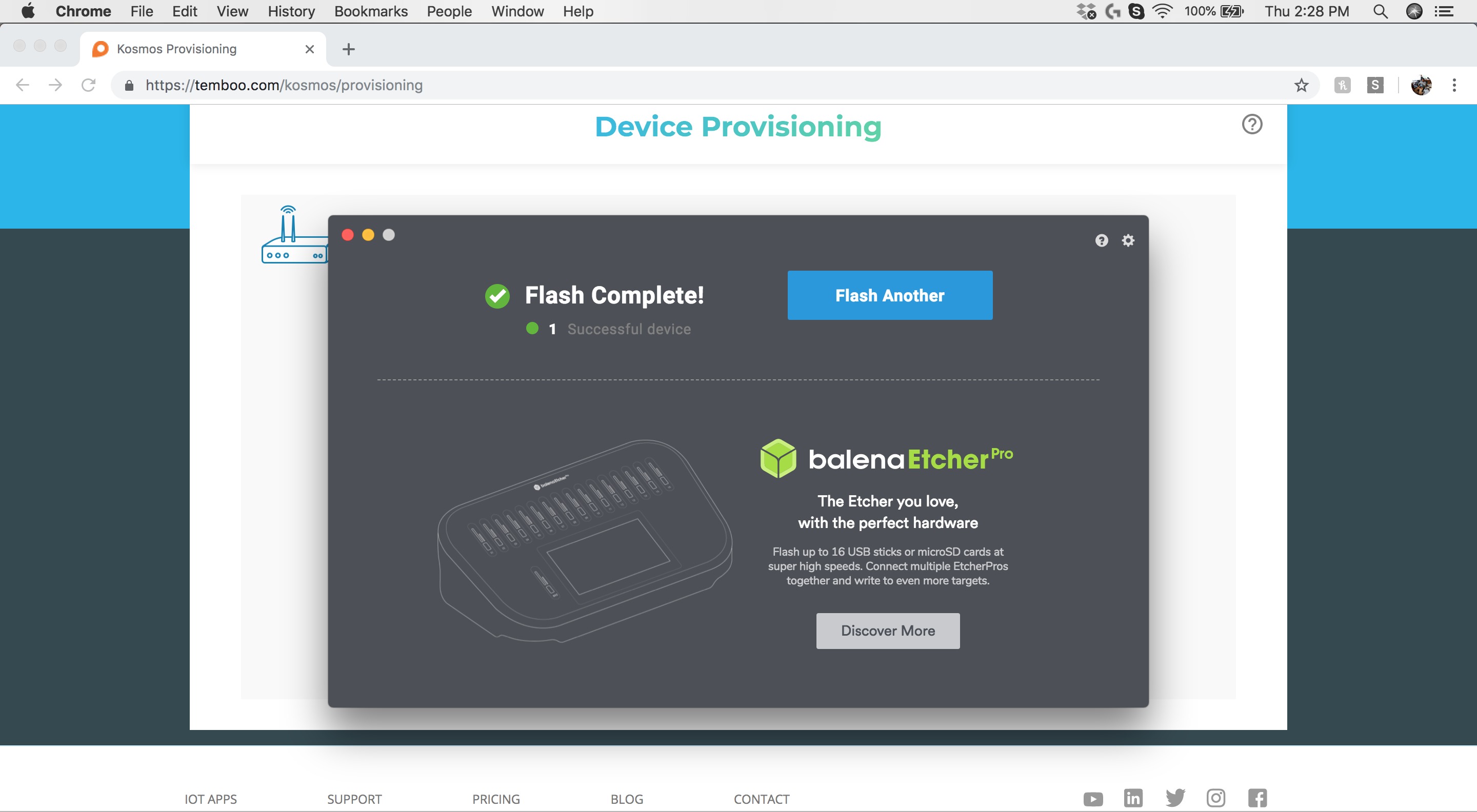Click the Siri menu bar icon
1477x812 pixels.
(1414, 11)
